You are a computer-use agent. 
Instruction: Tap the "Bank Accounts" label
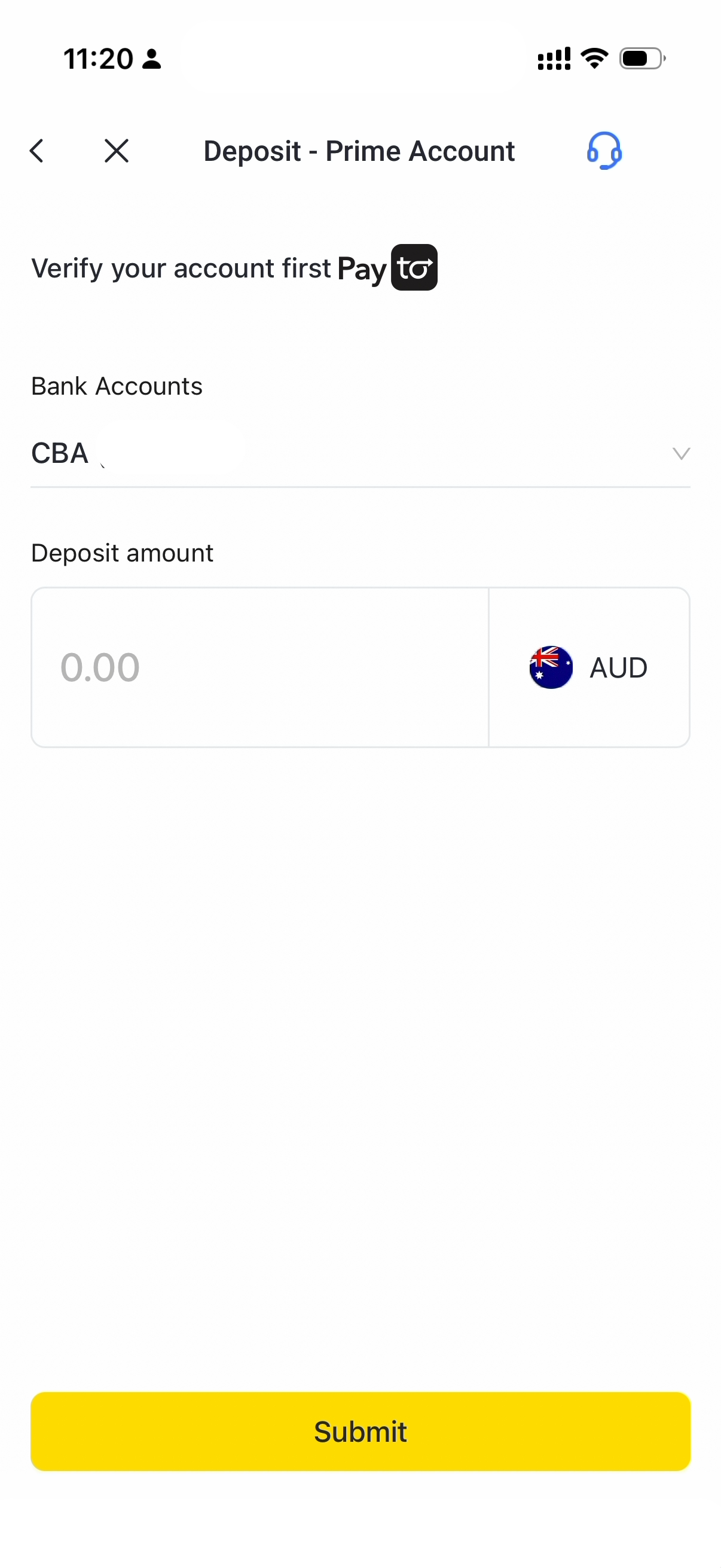[x=117, y=386]
